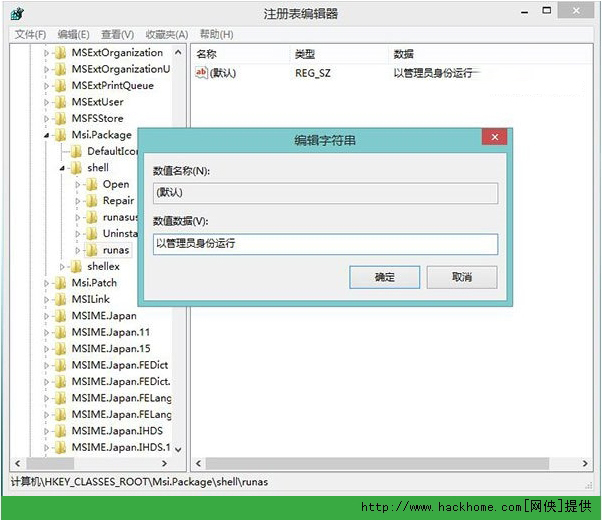
Task: Collapse the Msi.Package key
Action: [46, 135]
